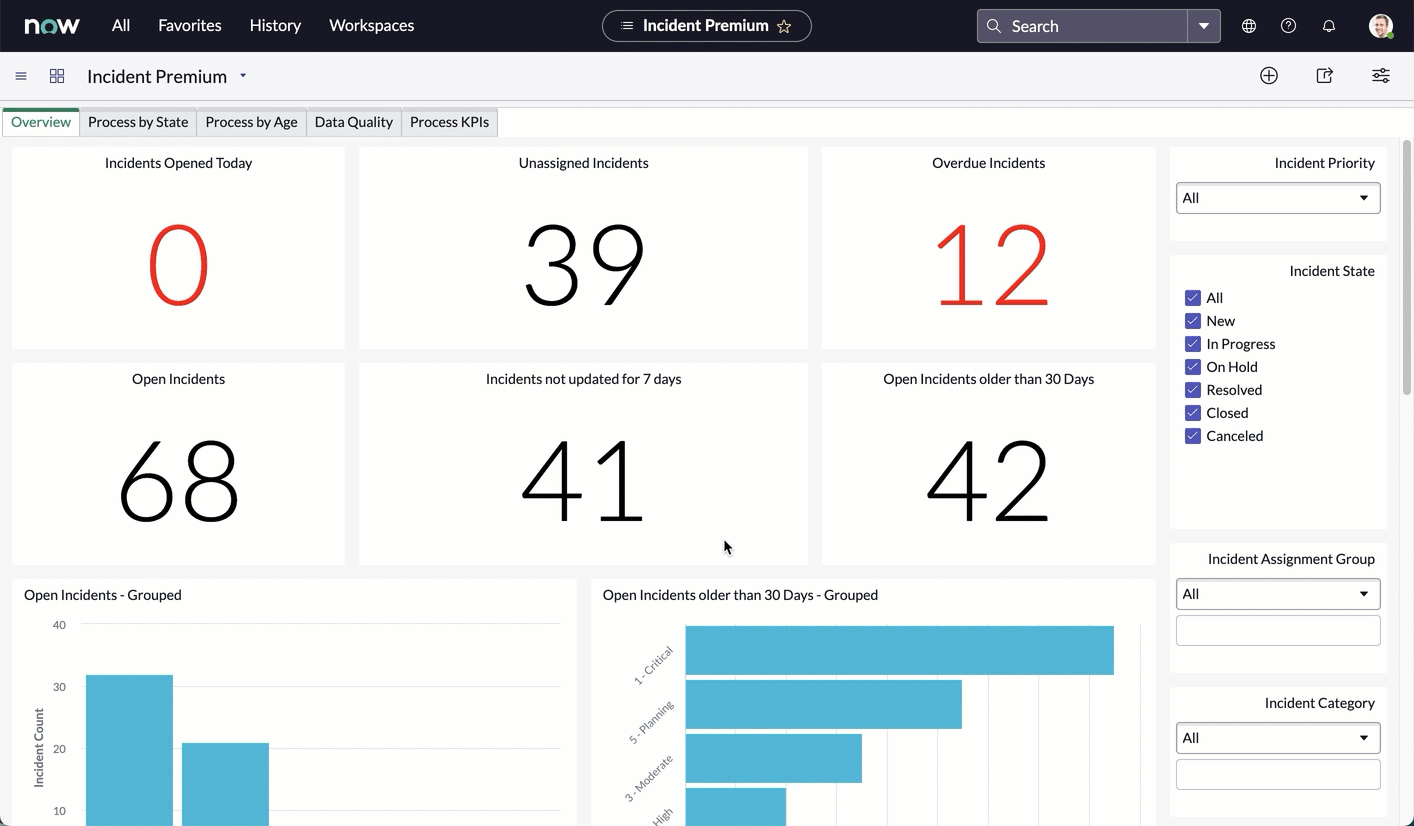Screen dimensions: 1414x826
Task: Click the 'Incident State' filter heading
Action: pyautogui.click(x=1332, y=271)
